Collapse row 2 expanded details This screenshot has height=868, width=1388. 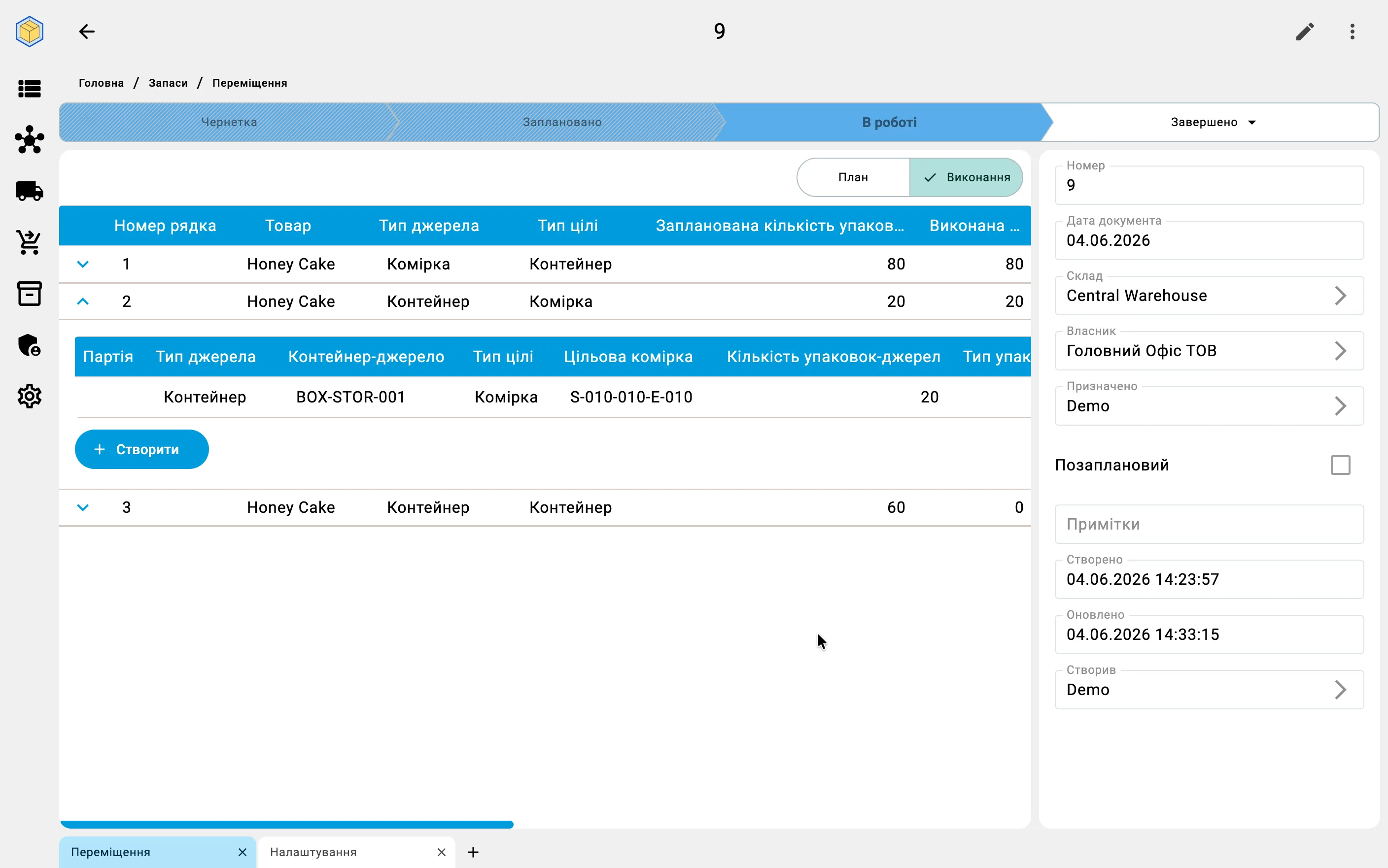click(x=83, y=301)
